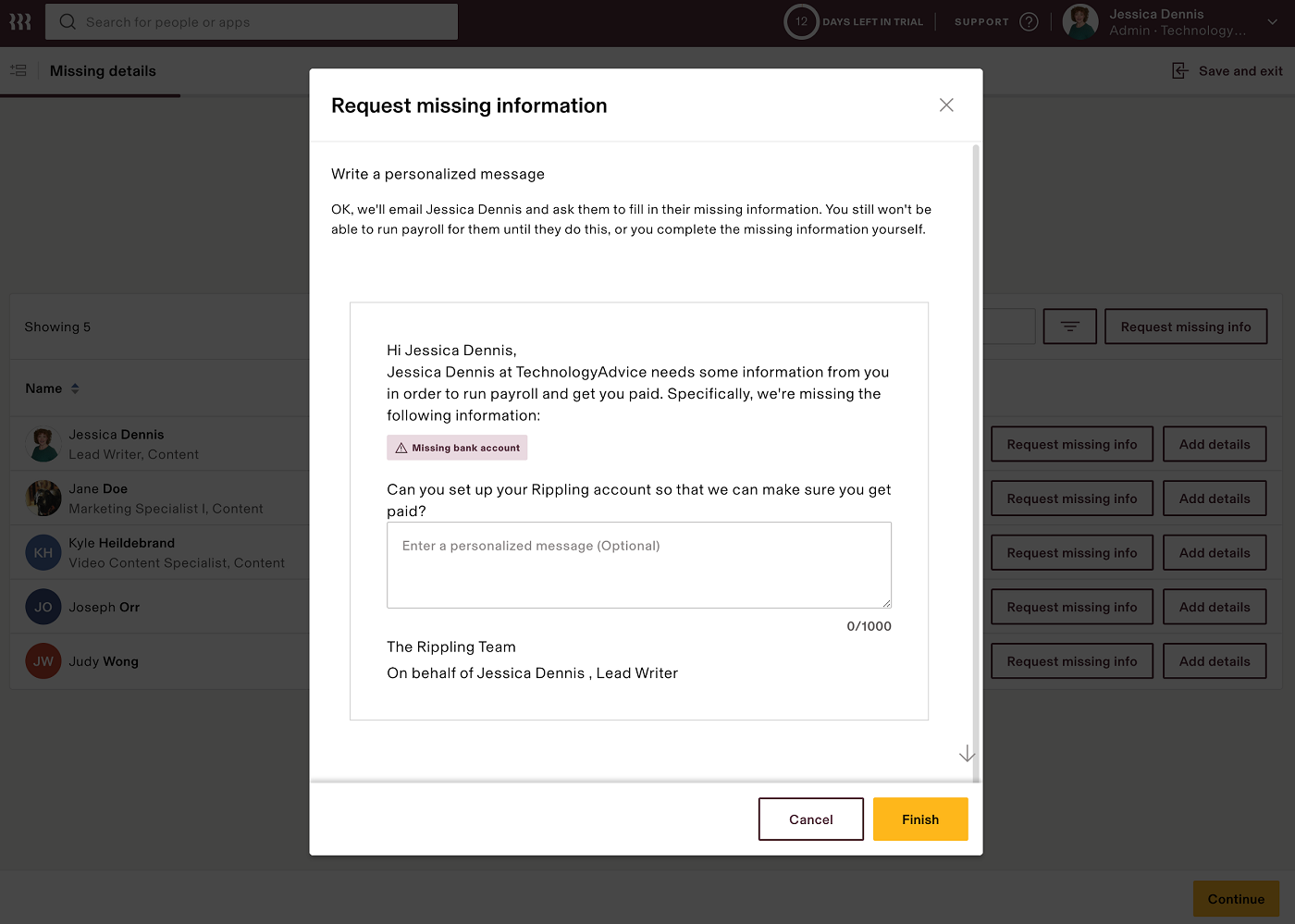Viewport: 1295px width, 924px height.
Task: Open the table filter icon button
Action: [x=1070, y=326]
